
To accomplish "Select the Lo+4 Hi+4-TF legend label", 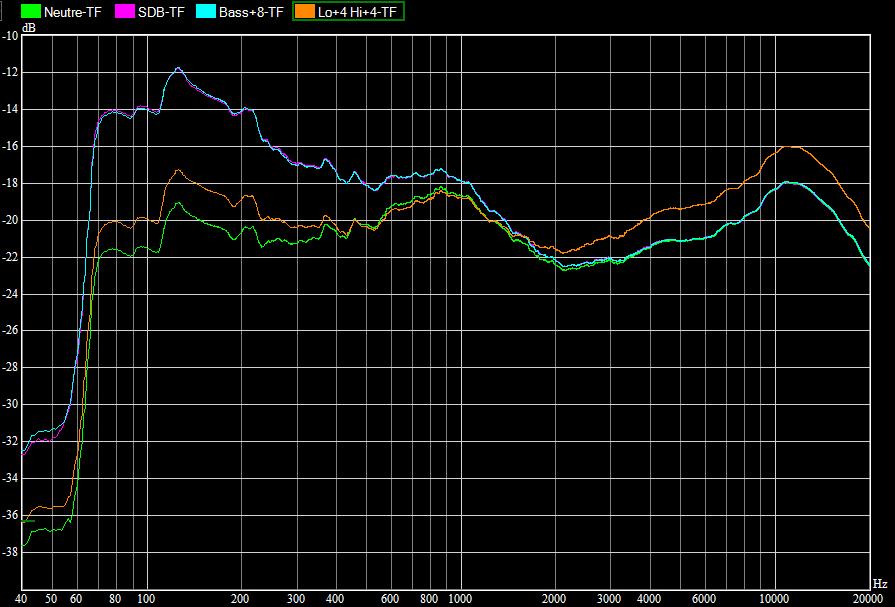I will [x=357, y=12].
